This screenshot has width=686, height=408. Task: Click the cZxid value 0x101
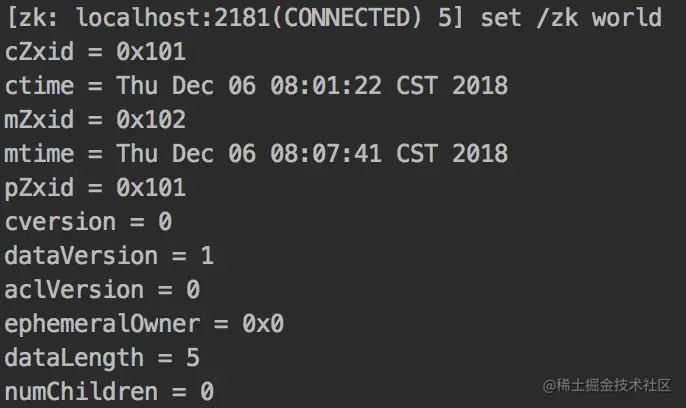coord(150,51)
